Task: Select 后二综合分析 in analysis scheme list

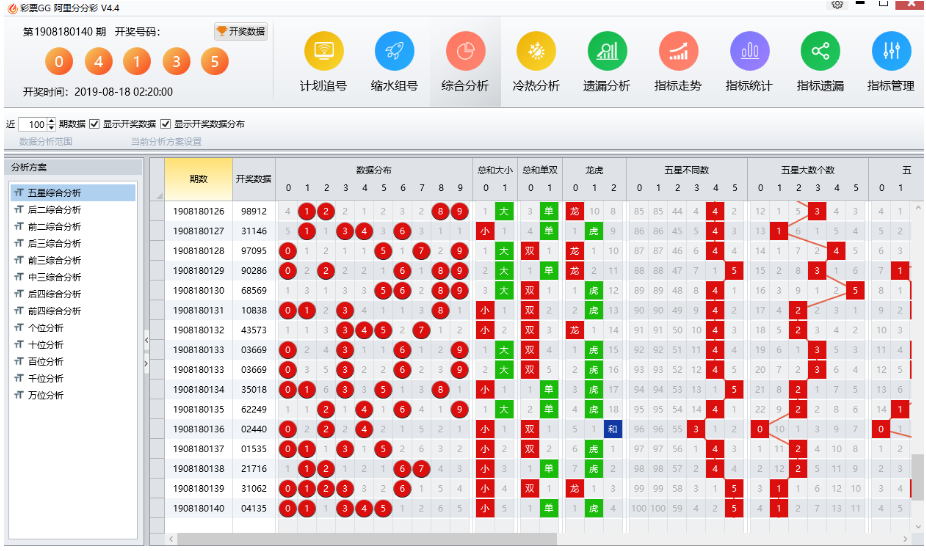Action: pos(54,210)
